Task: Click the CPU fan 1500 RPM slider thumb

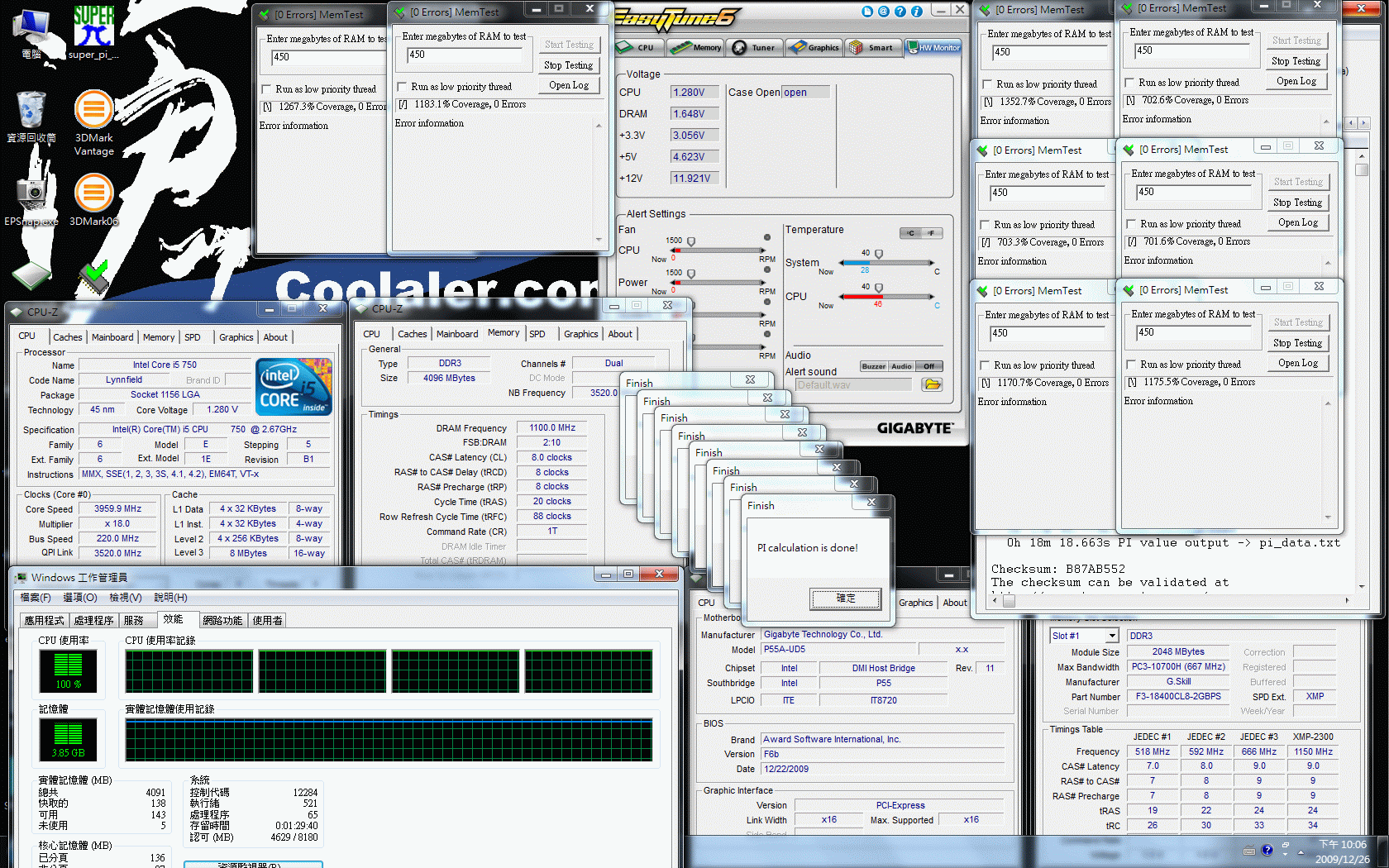Action: coord(691,241)
